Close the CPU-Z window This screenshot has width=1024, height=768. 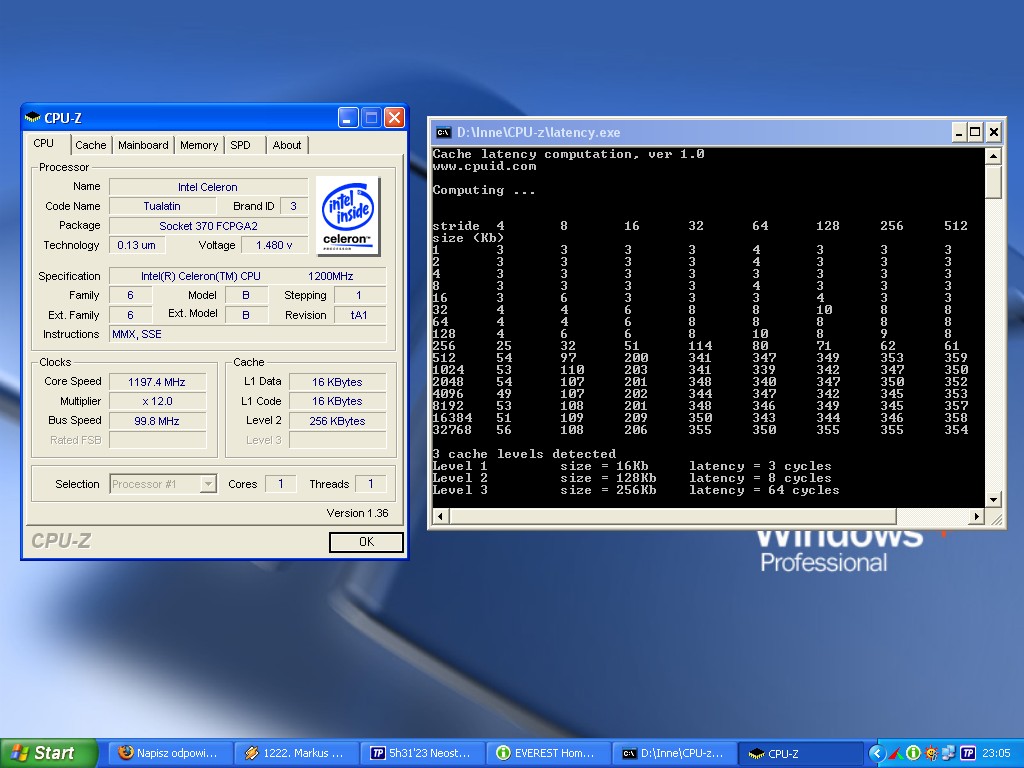[394, 118]
